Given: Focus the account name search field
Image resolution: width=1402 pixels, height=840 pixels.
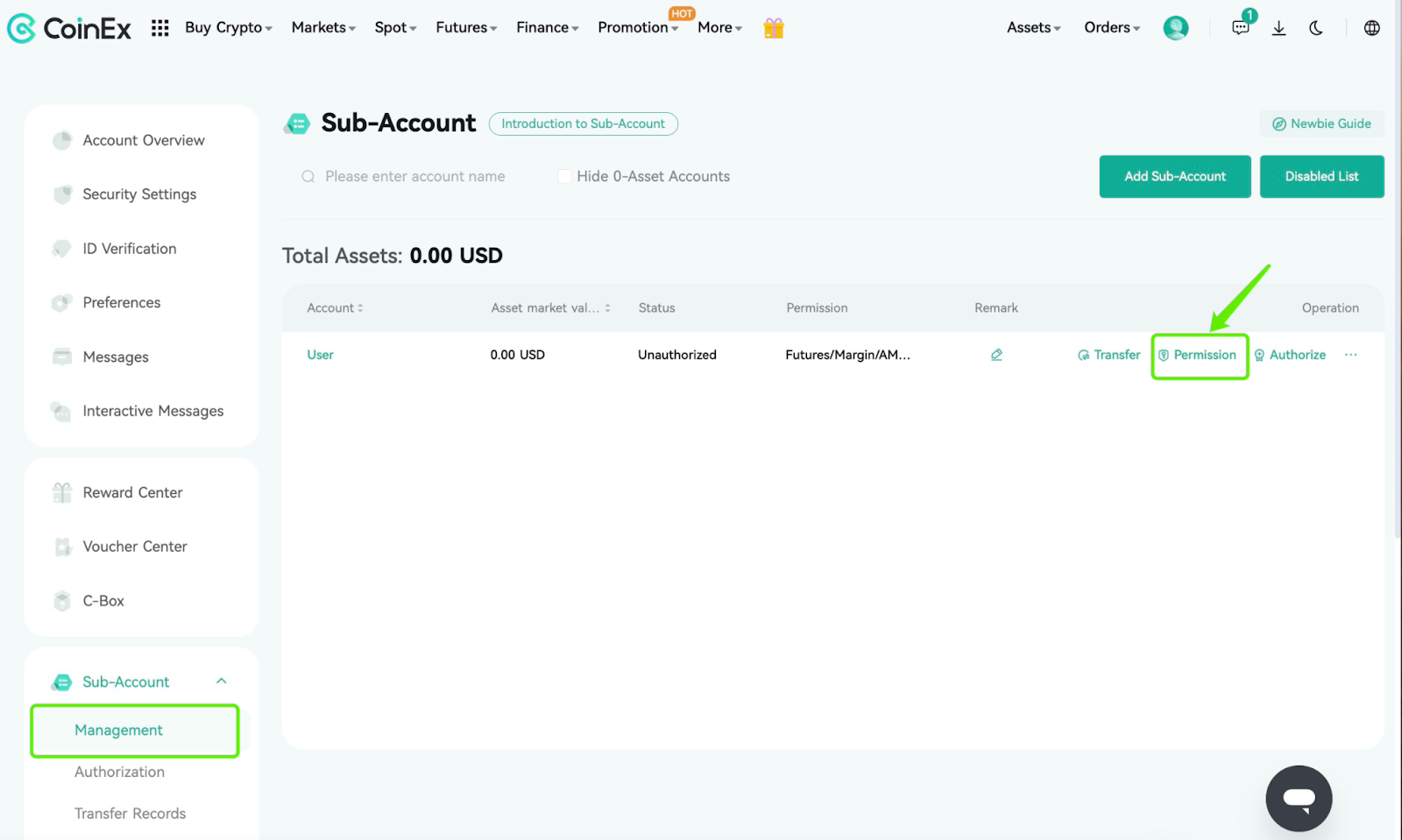Looking at the screenshot, I should (414, 176).
